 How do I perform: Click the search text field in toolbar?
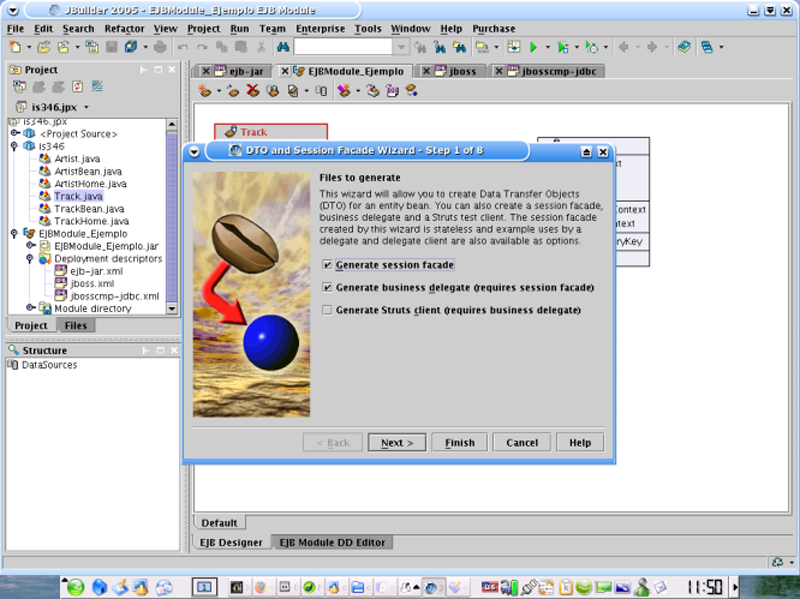[x=342, y=47]
